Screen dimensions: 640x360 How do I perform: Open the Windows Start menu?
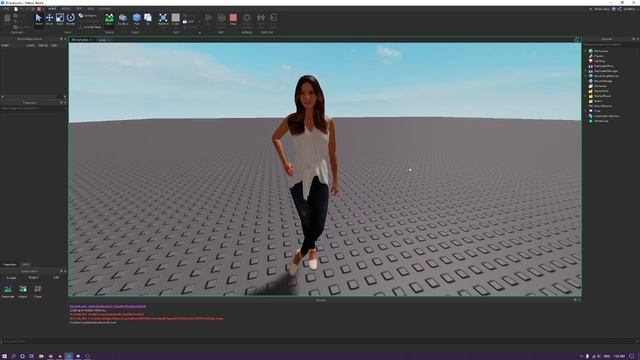click(4, 356)
